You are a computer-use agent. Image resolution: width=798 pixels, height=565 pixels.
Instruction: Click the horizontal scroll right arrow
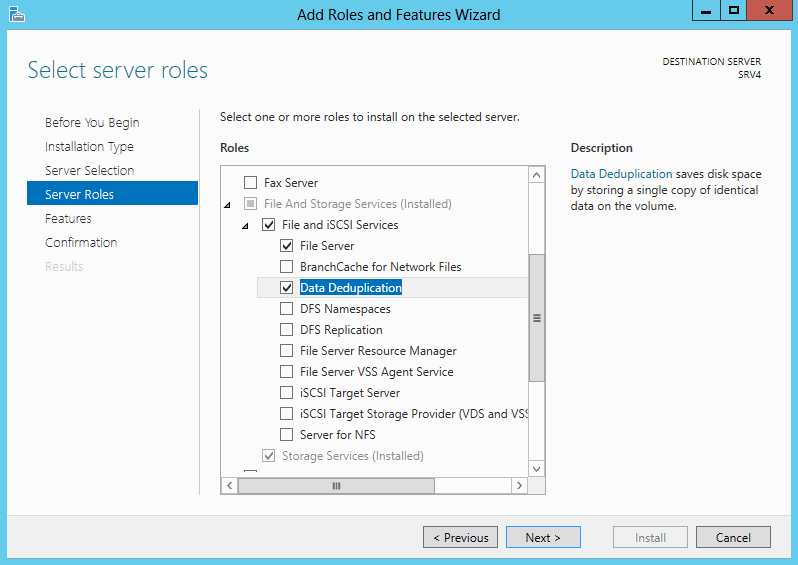(x=519, y=486)
